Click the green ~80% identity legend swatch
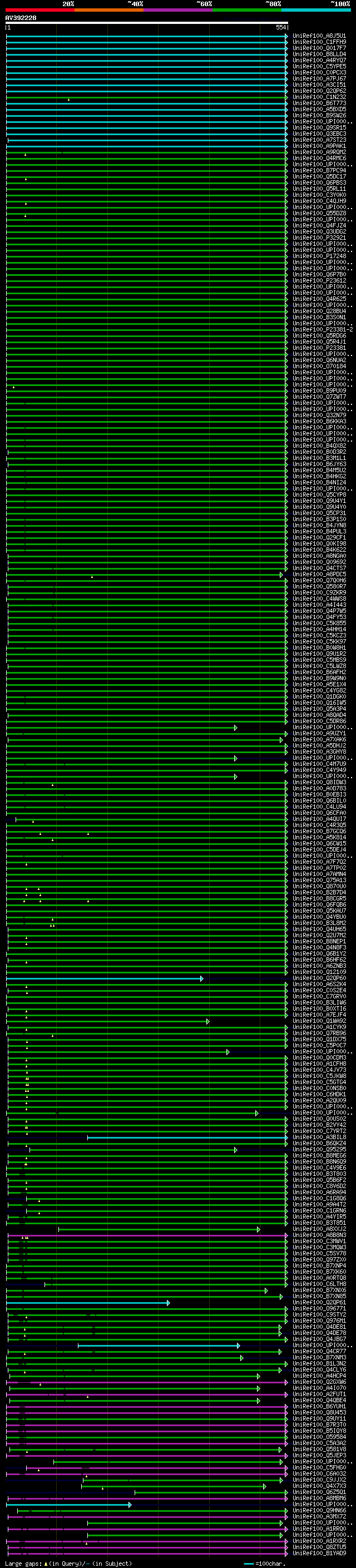Viewport: 356px width, 1568px height. coord(247,10)
